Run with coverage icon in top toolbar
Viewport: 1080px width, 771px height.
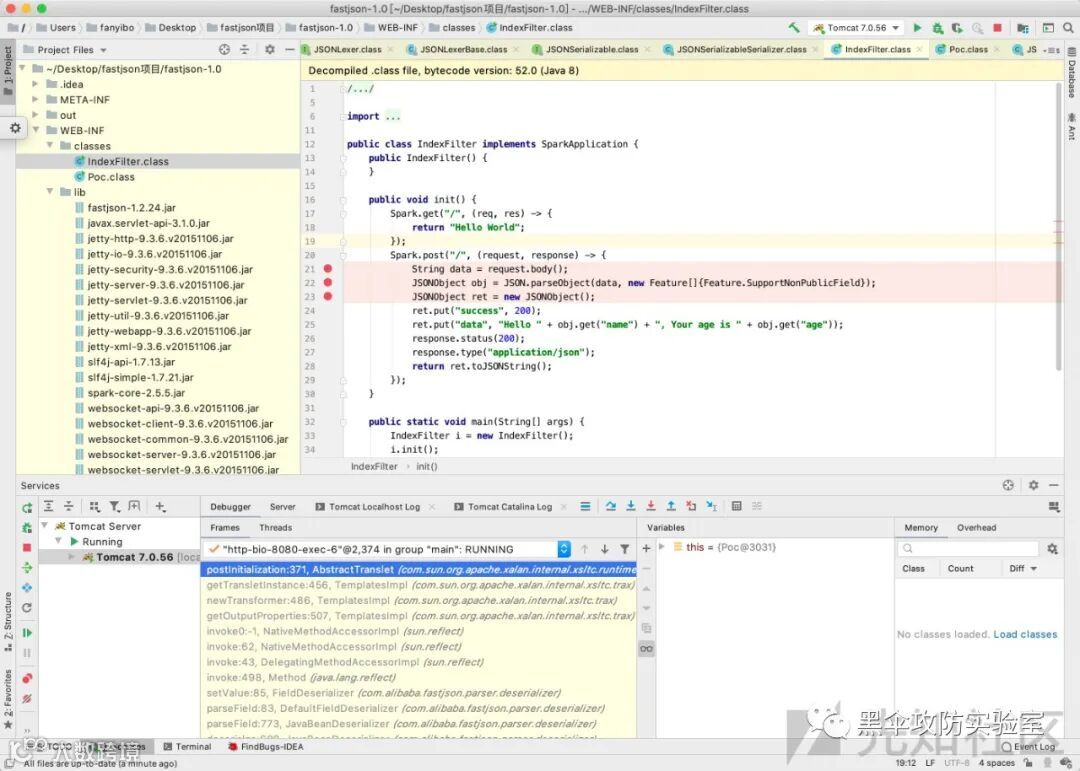click(x=957, y=28)
